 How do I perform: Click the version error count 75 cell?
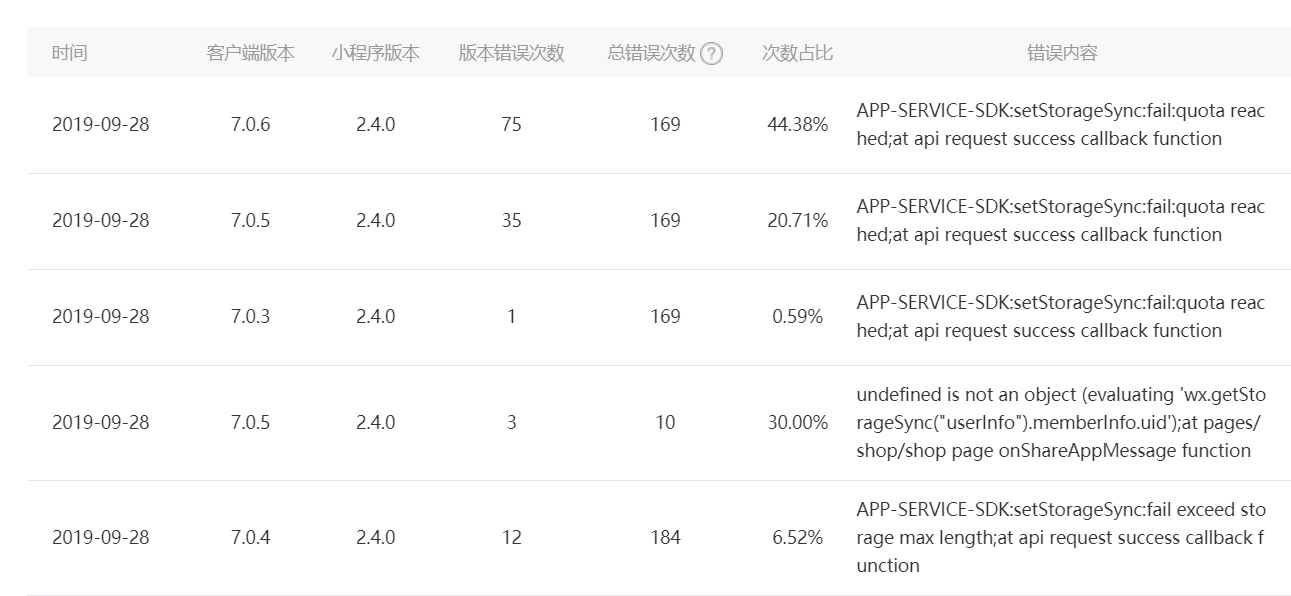click(511, 125)
